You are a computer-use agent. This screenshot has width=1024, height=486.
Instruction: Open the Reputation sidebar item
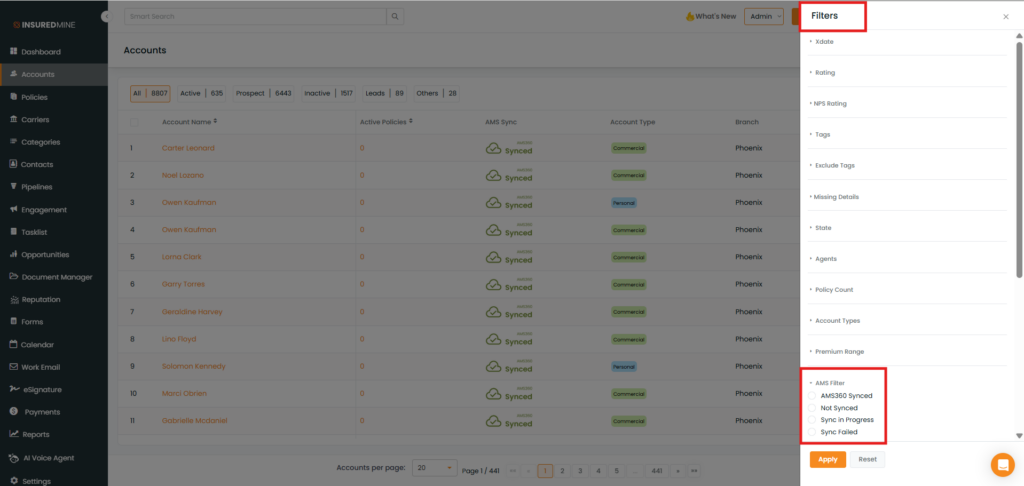coord(41,299)
